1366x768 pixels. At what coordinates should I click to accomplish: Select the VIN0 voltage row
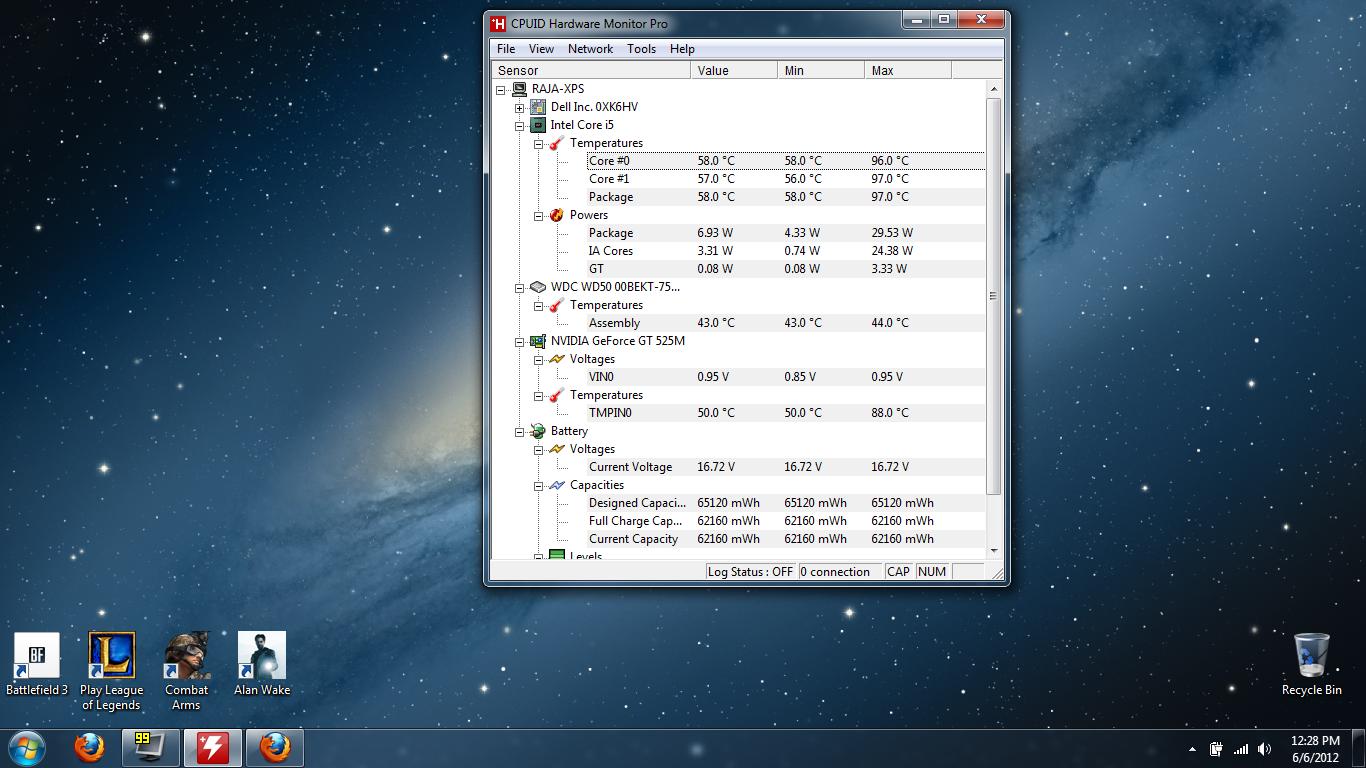tap(786, 377)
